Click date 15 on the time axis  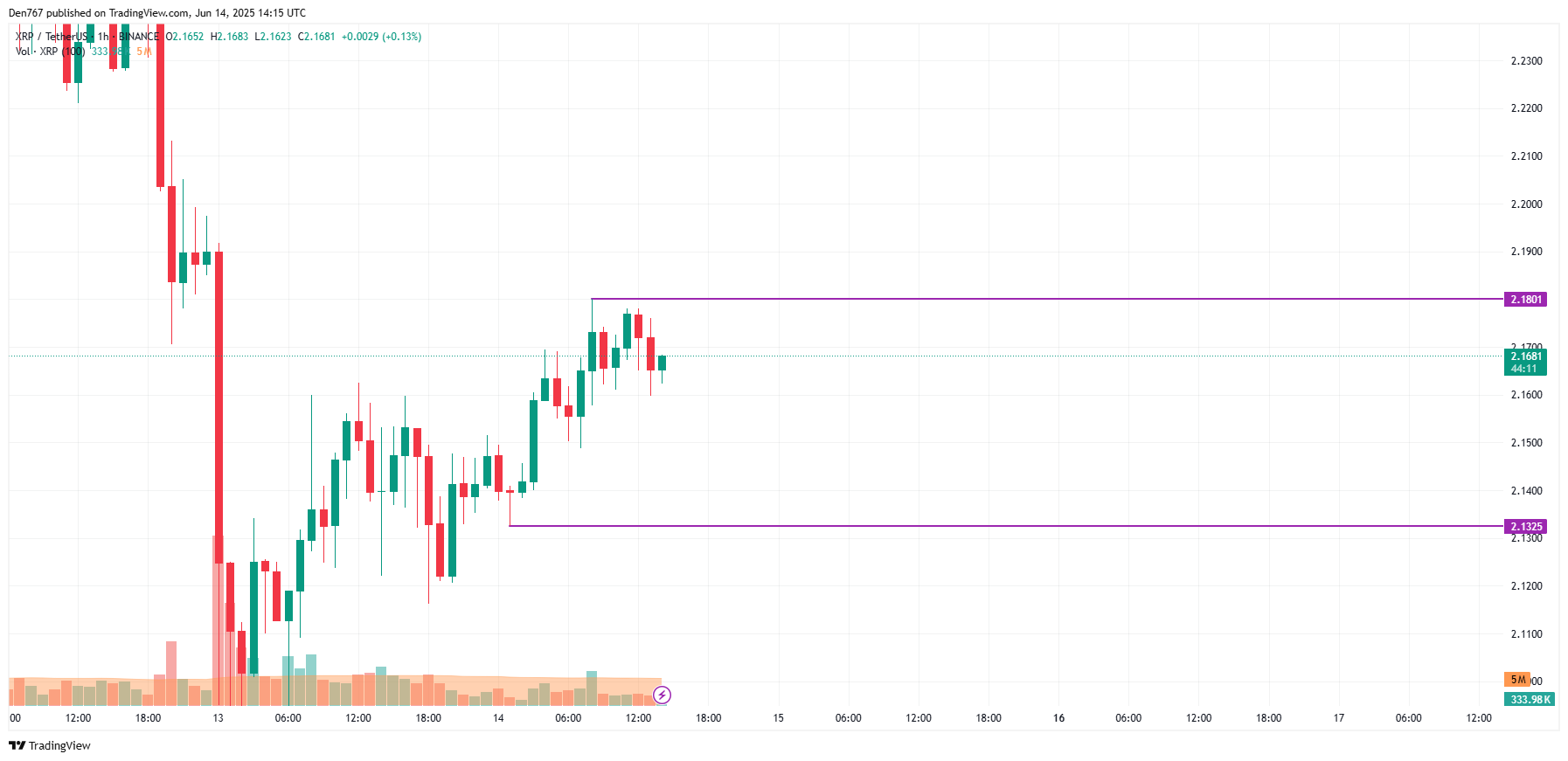pyautogui.click(x=778, y=718)
